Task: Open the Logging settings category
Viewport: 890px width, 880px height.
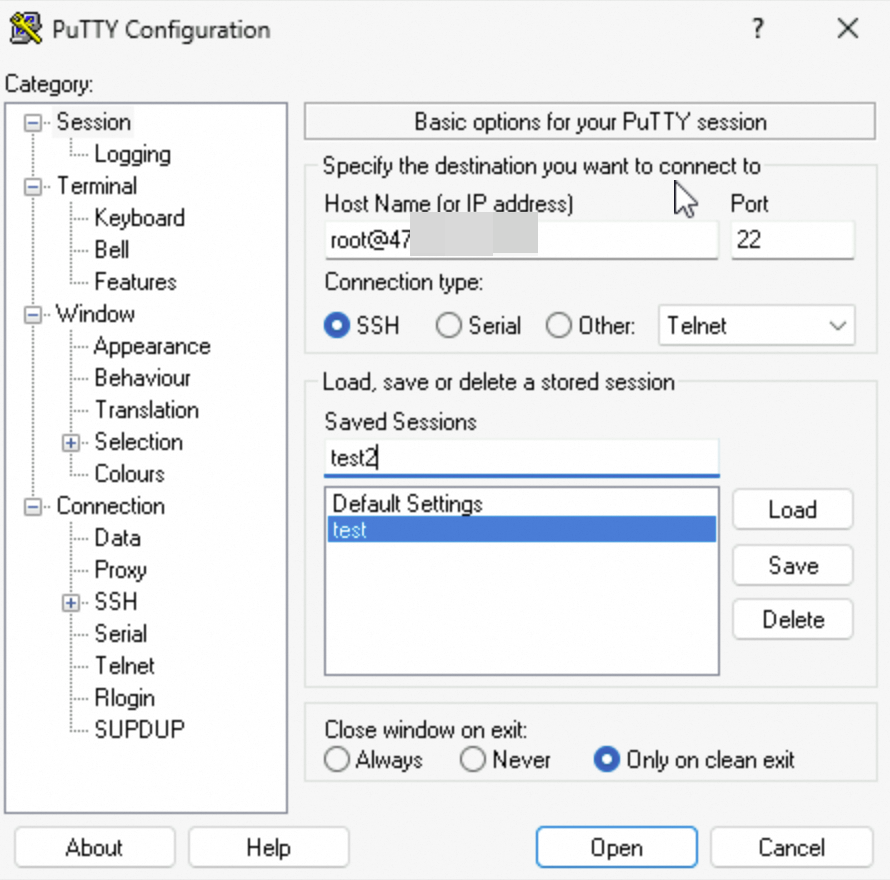Action: coord(132,154)
